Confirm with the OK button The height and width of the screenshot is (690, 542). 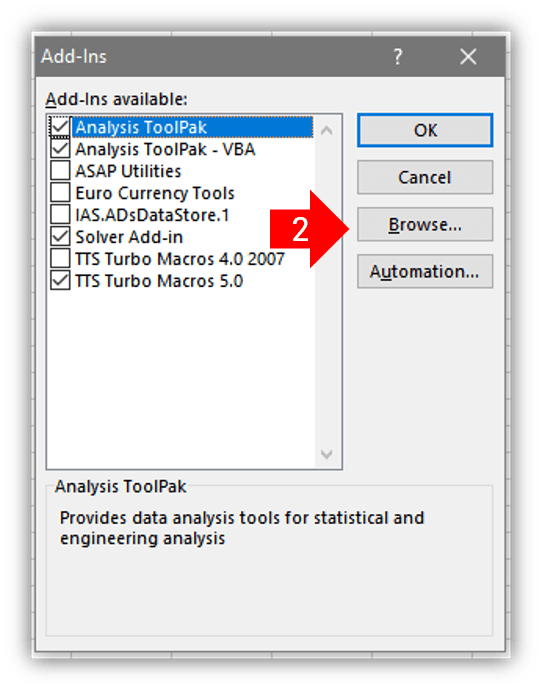click(x=425, y=130)
